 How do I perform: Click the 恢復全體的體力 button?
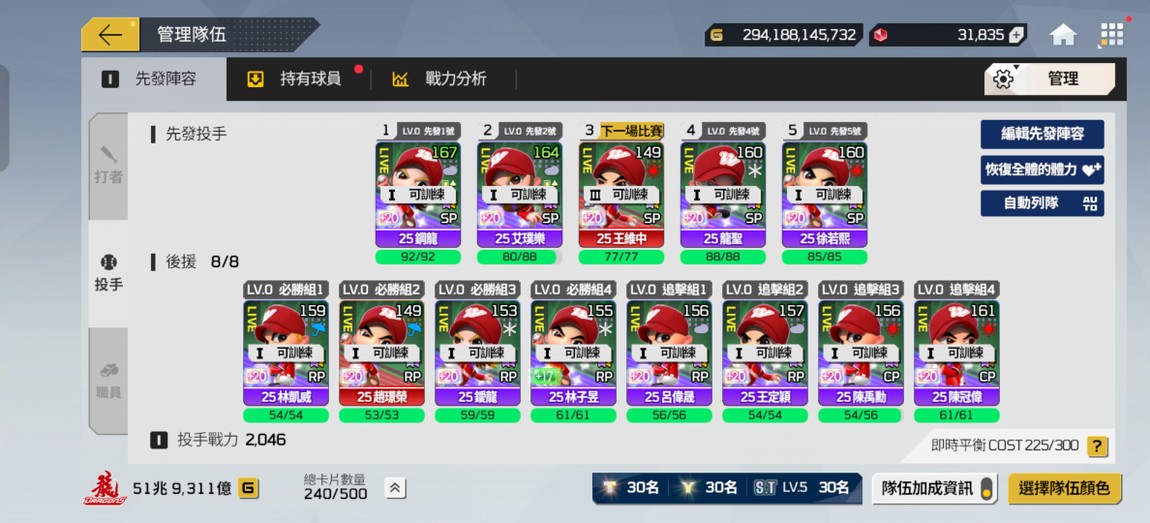click(1042, 169)
